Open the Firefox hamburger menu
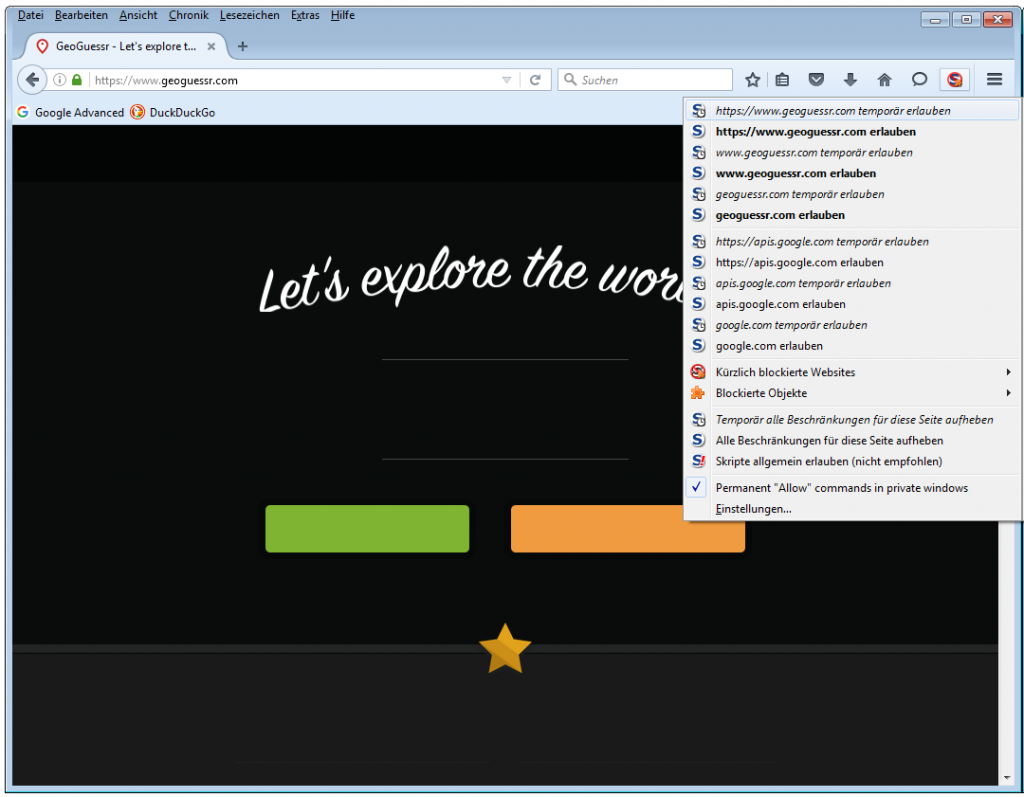 click(x=995, y=80)
